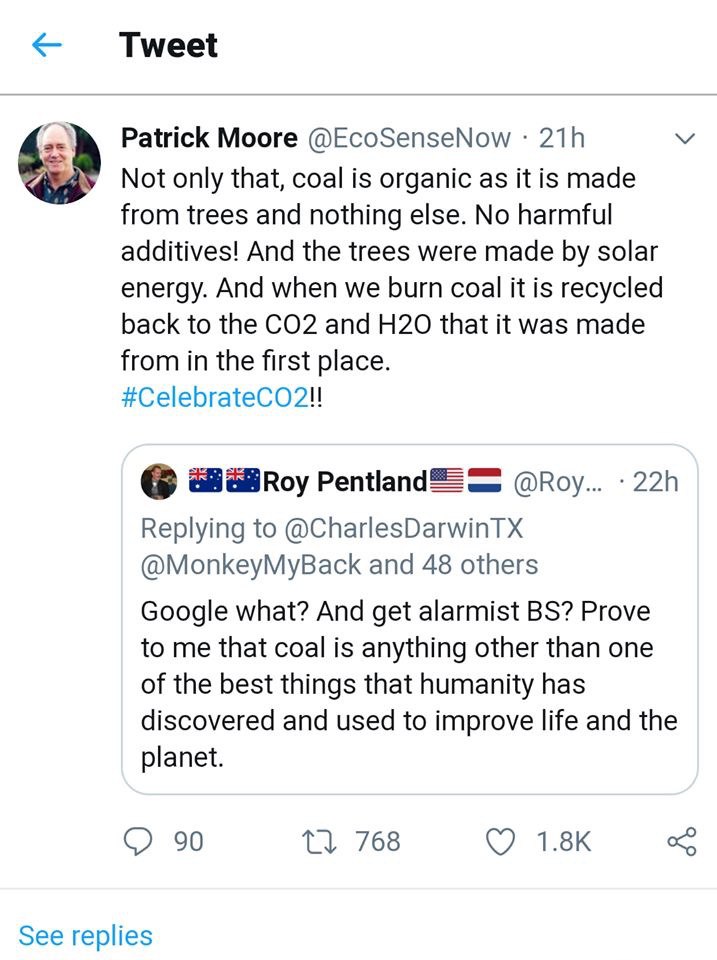This screenshot has width=717, height=960.
Task: Tap the back arrow icon
Action: [47, 45]
